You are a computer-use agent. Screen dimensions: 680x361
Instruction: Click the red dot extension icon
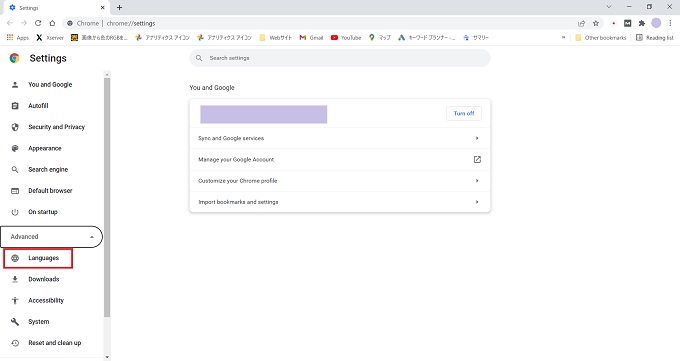tap(614, 23)
